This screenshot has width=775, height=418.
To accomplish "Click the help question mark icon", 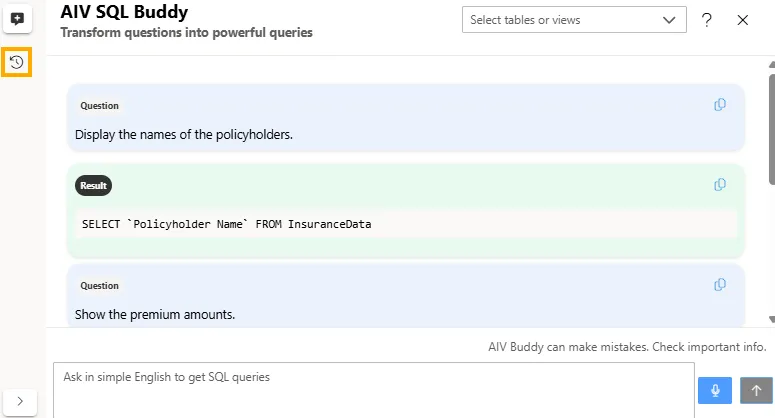I will (707, 20).
